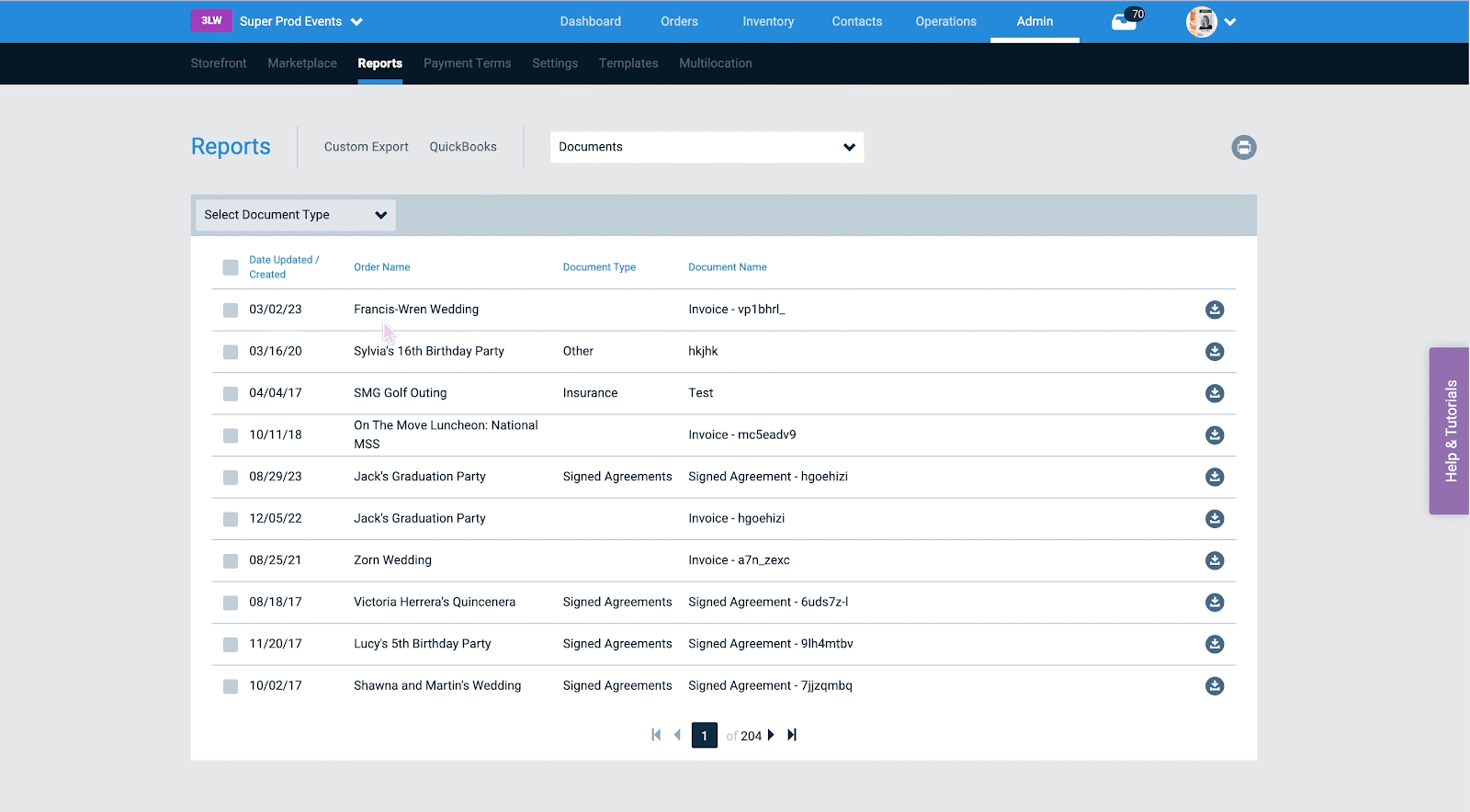Download the Francis-Wren Wedding invoice
The image size is (1470, 812).
tap(1215, 310)
